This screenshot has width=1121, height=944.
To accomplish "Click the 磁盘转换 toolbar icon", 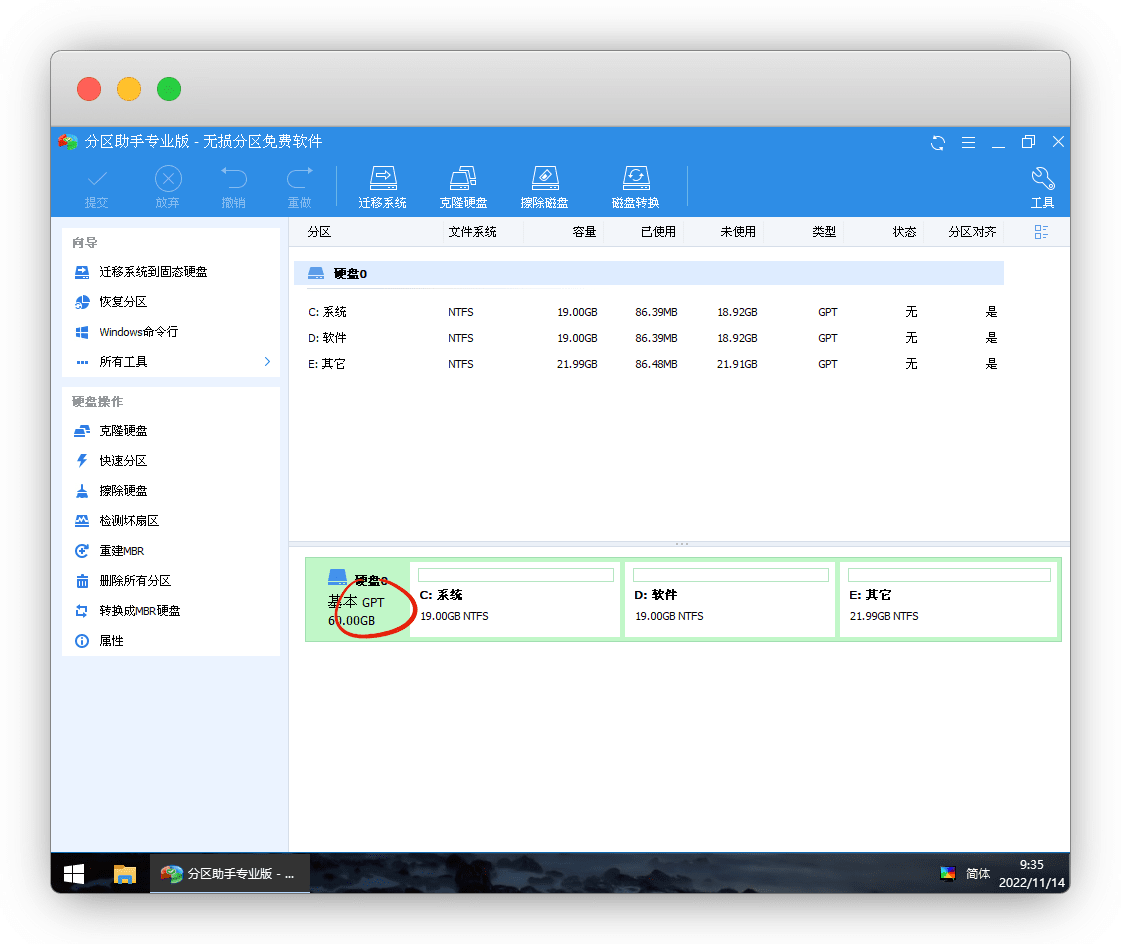I will click(x=635, y=186).
